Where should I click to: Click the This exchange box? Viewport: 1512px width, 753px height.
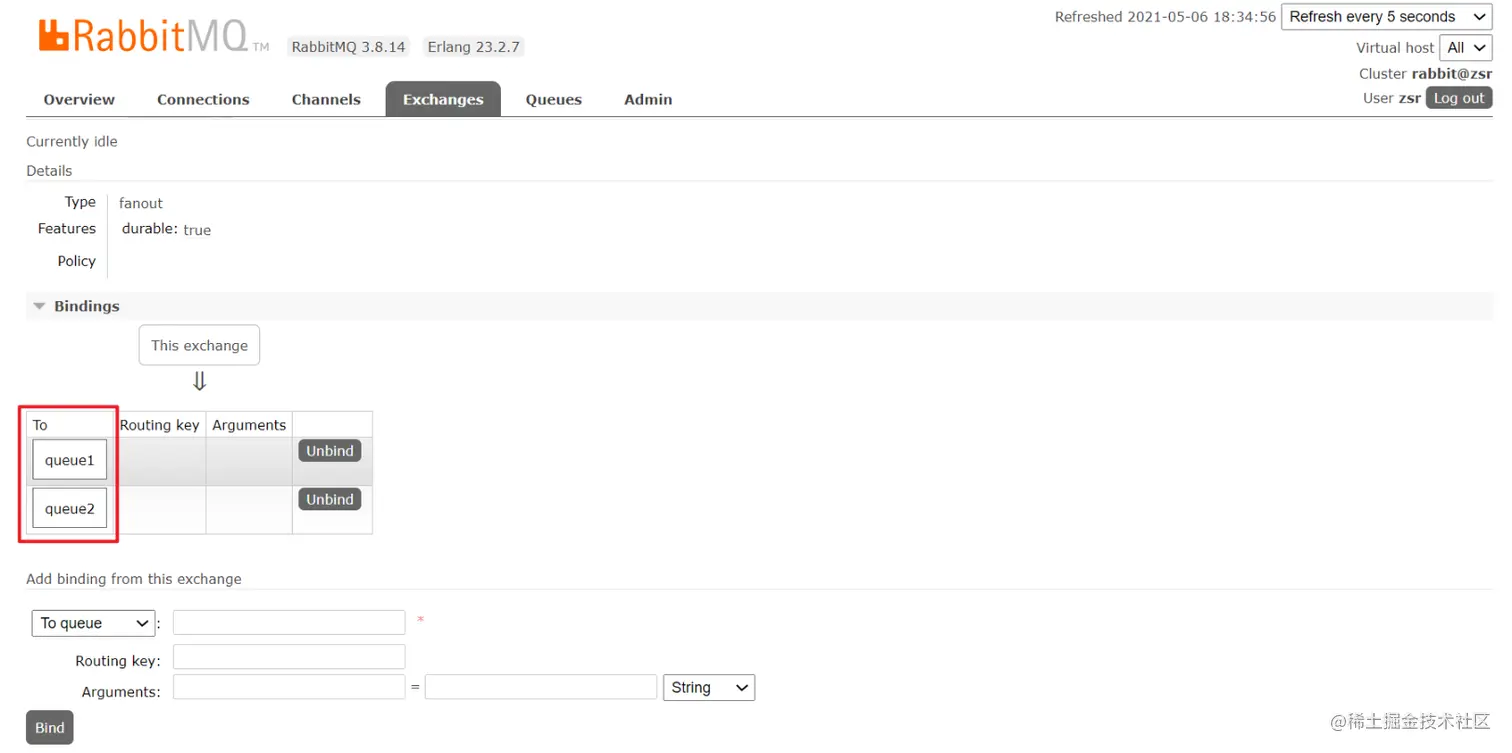click(199, 345)
